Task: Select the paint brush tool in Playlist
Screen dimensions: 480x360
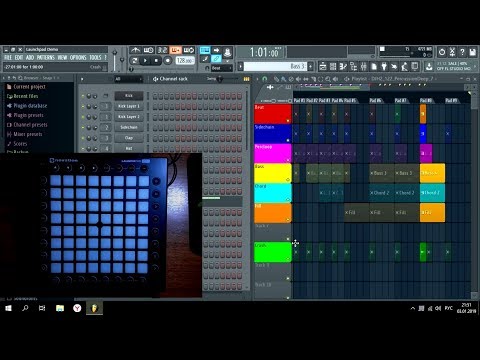Action: (283, 79)
